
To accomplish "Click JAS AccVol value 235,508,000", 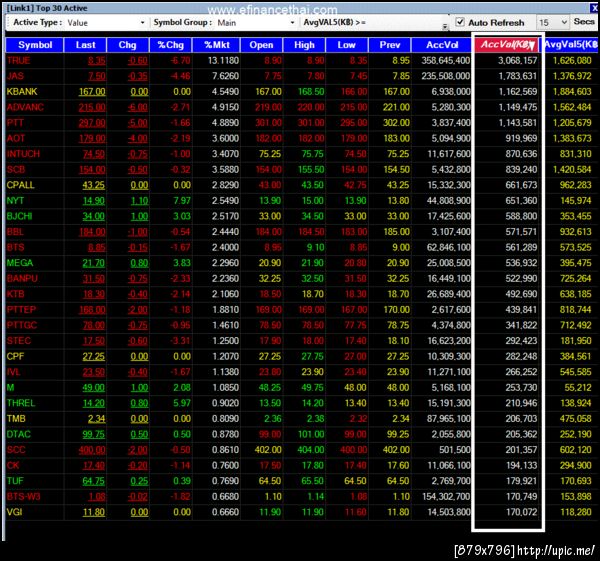I will coord(445,76).
